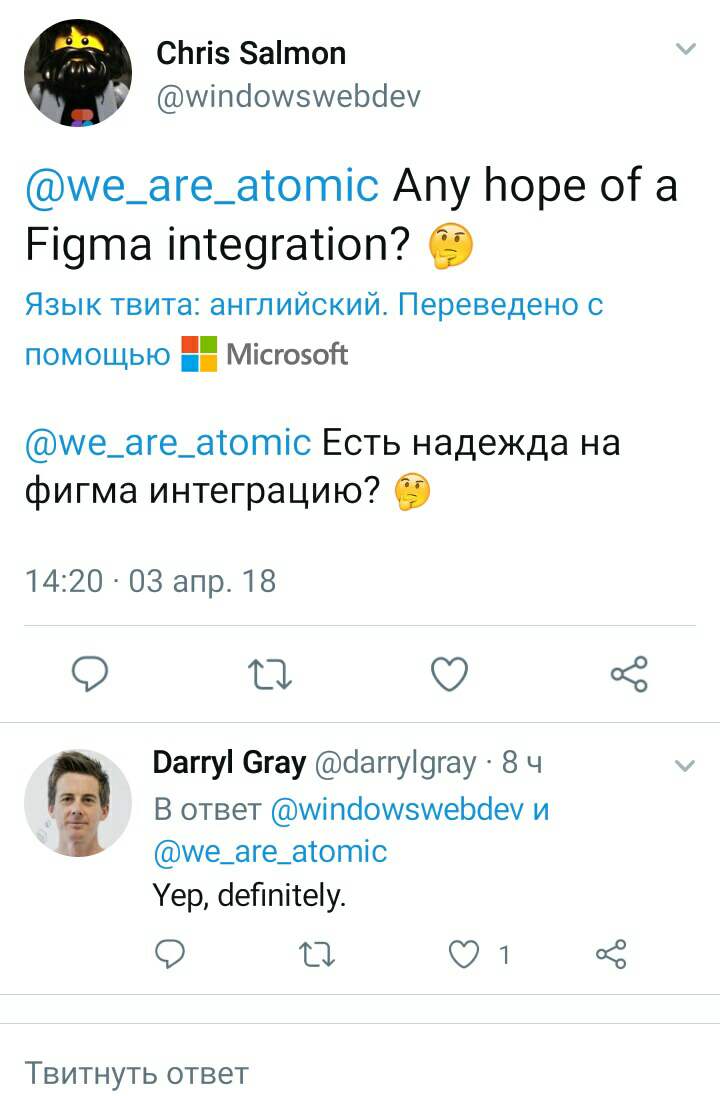
Task: Like the main tweet about Figma integration
Action: pos(449,675)
